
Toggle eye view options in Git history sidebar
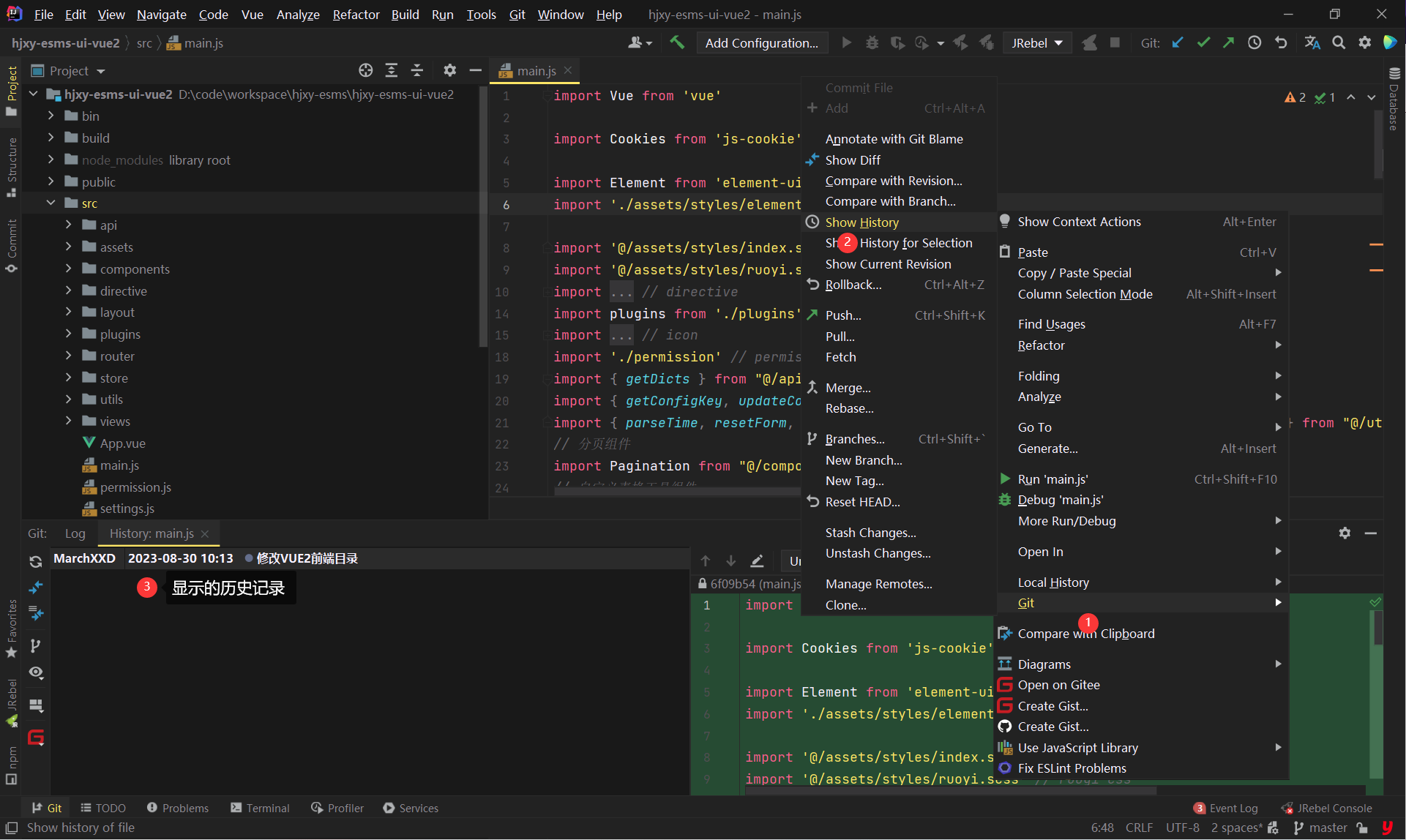point(35,672)
